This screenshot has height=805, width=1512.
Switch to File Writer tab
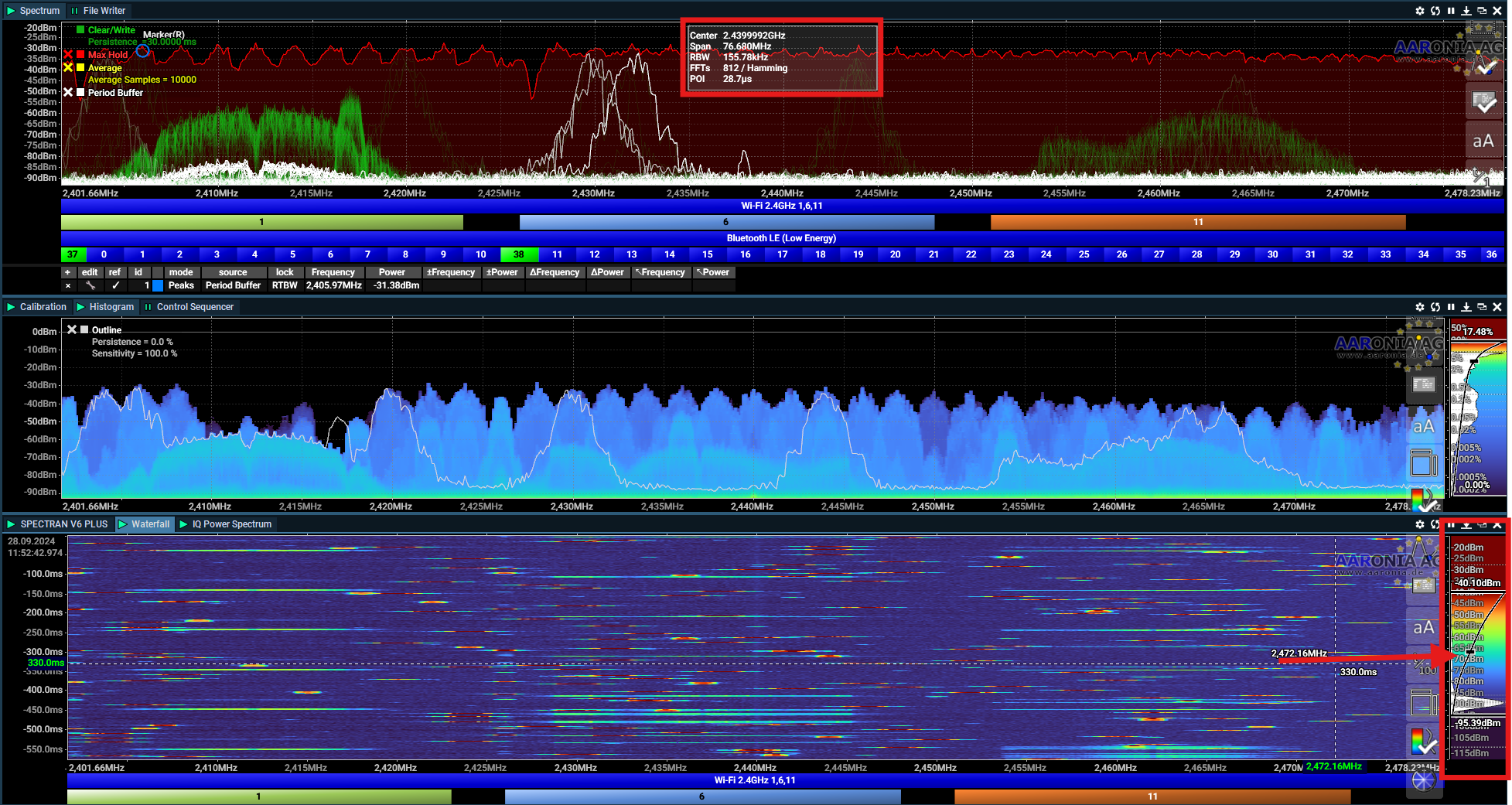pyautogui.click(x=104, y=11)
